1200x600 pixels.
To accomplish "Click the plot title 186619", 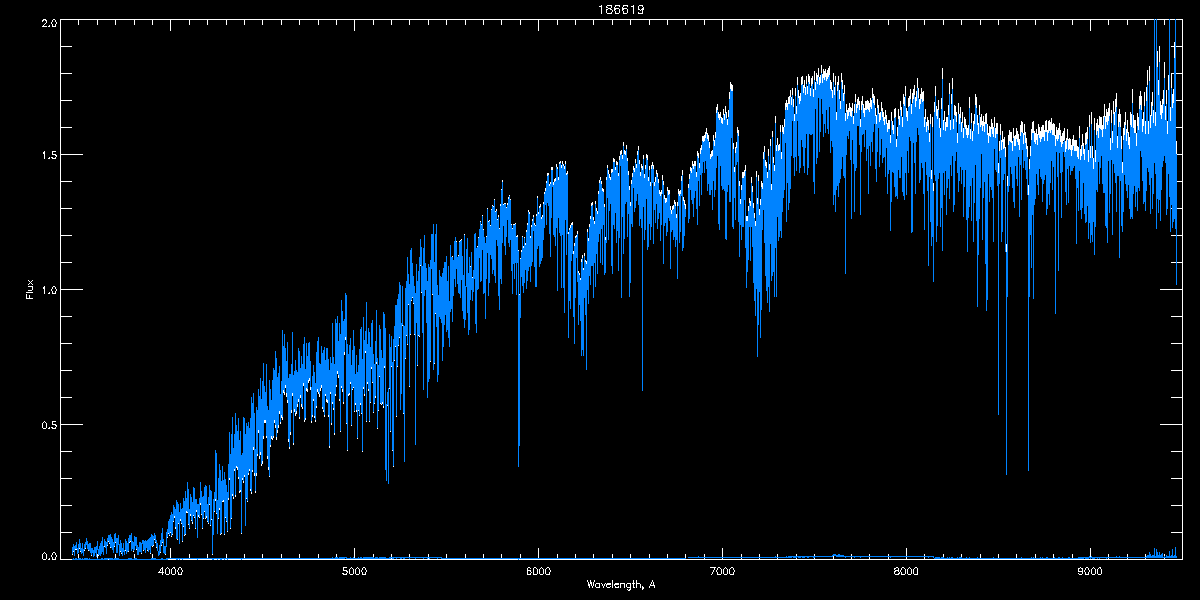I will 599,9.
